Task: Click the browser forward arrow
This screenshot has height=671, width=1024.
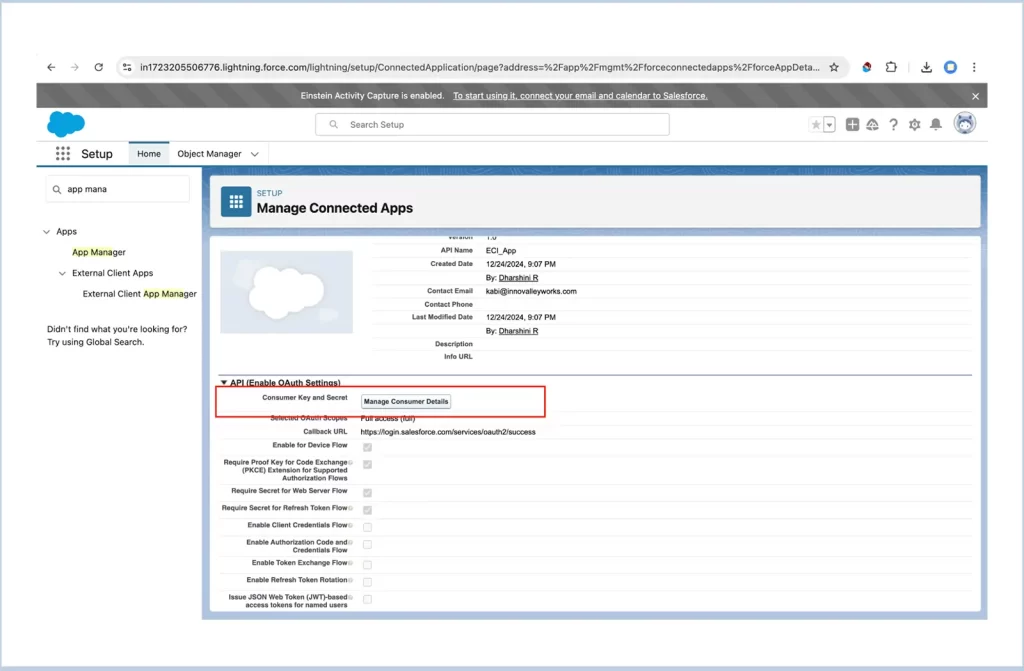Action: tap(74, 67)
